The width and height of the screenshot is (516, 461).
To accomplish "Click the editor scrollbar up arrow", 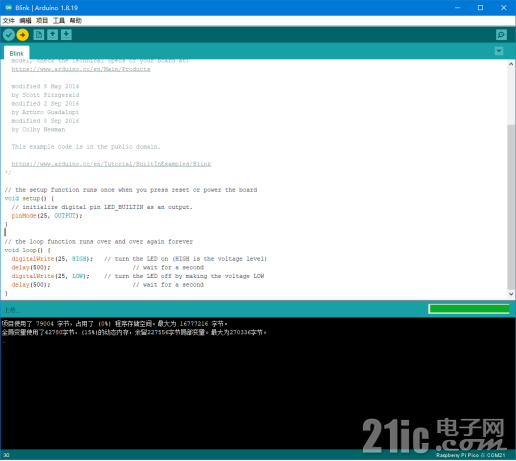I will (x=511, y=64).
